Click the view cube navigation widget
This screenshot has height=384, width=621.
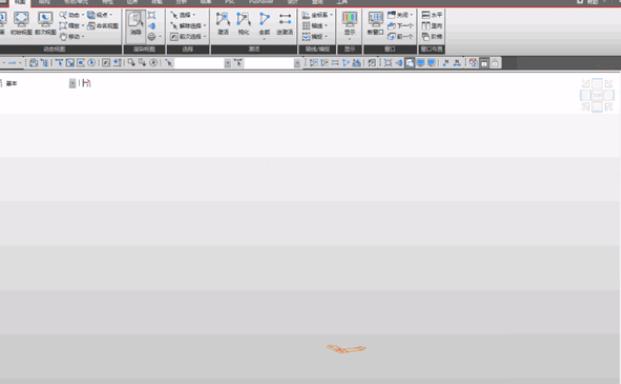tap(597, 95)
